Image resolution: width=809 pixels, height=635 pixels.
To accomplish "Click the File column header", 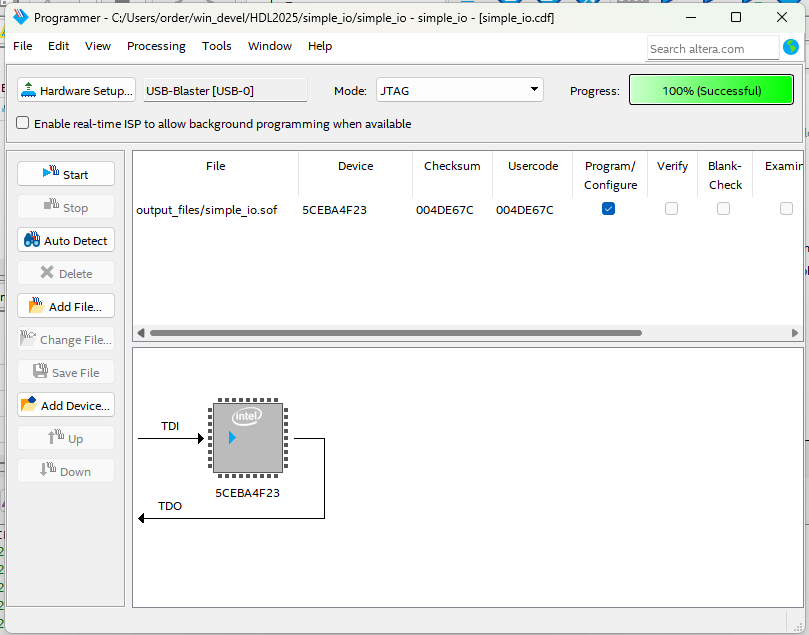I will coord(216,174).
